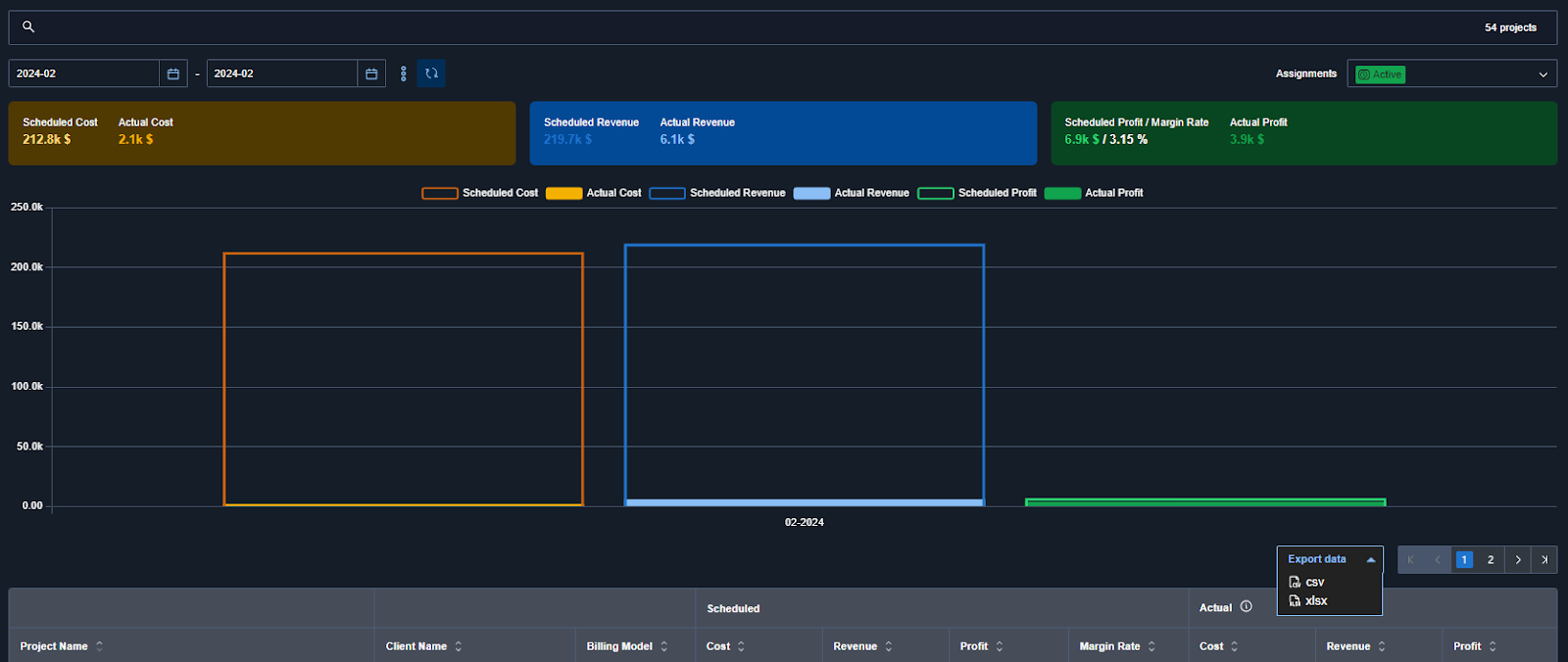Image resolution: width=1568 pixels, height=662 pixels.
Task: Toggle Scheduled Cost series in legend
Action: pos(480,193)
